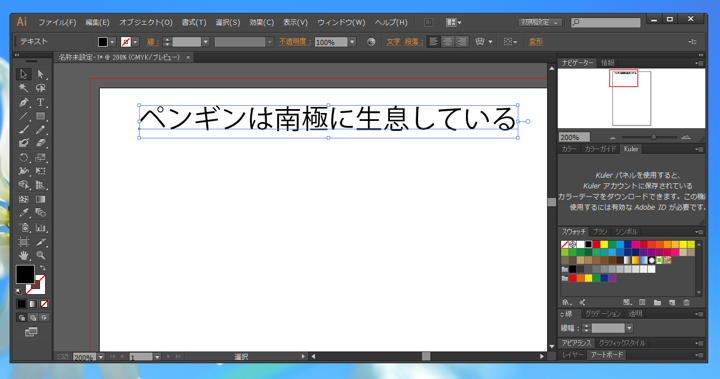Click the large black Fill color box
Screen dimensions: 720x379
click(x=25, y=274)
